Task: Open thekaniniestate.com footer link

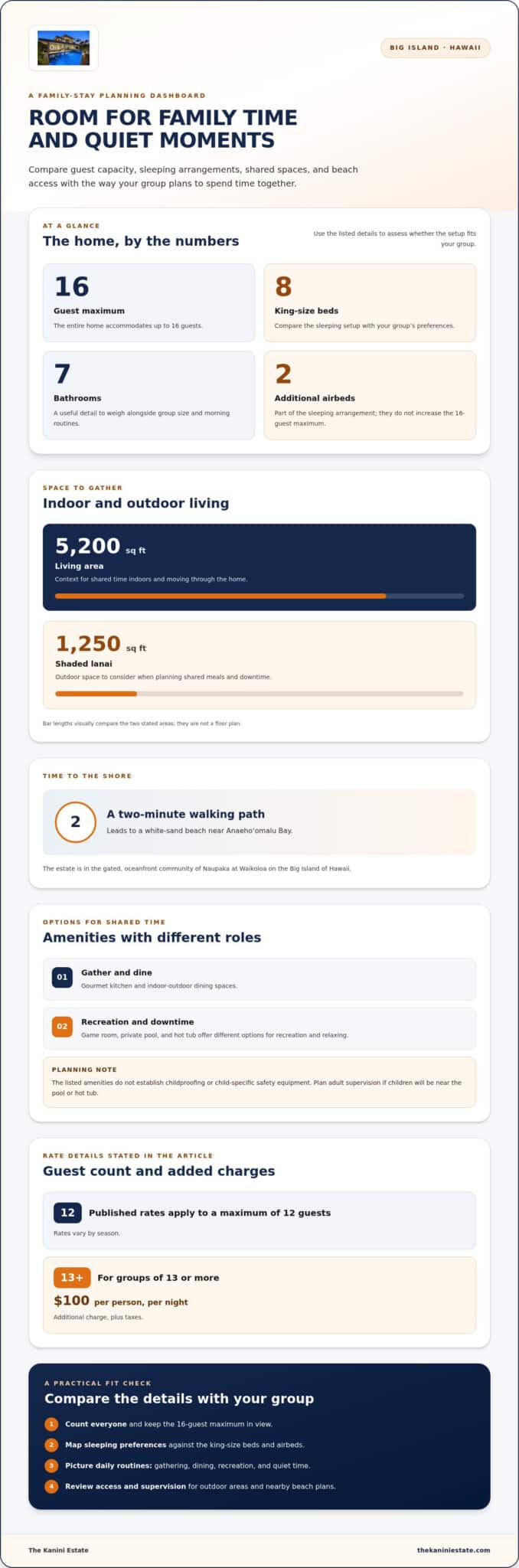Action: (x=453, y=1550)
